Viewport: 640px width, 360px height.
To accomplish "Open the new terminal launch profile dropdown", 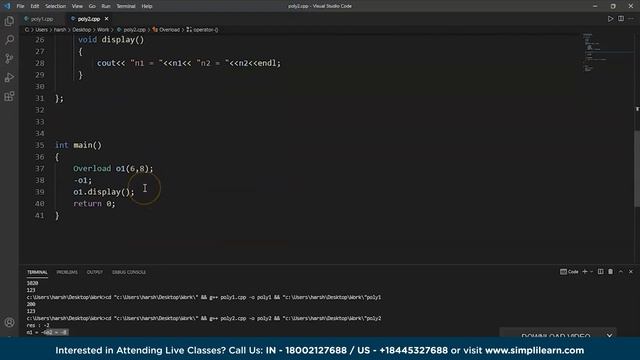I will [x=591, y=272].
